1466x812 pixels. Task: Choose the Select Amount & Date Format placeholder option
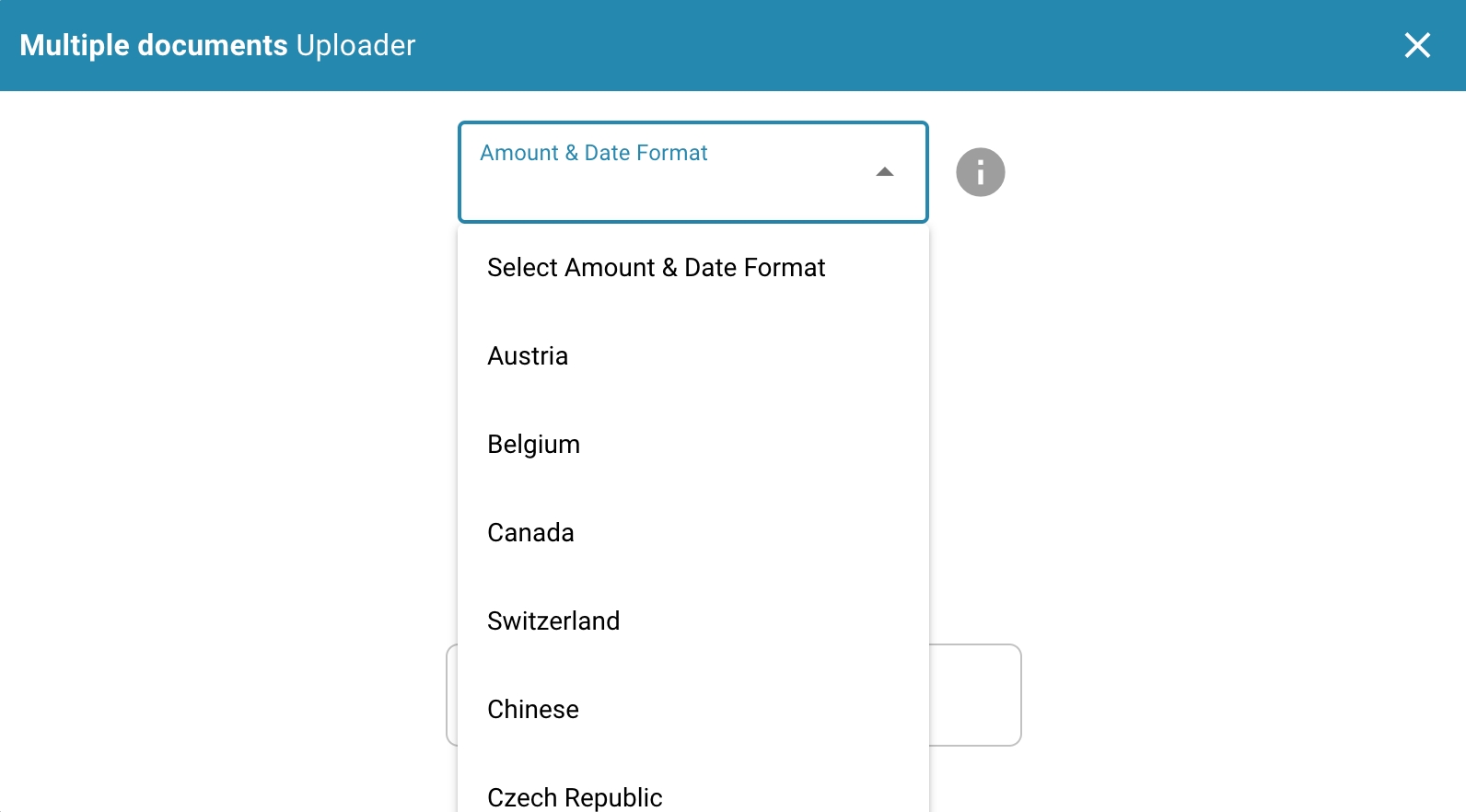click(656, 268)
